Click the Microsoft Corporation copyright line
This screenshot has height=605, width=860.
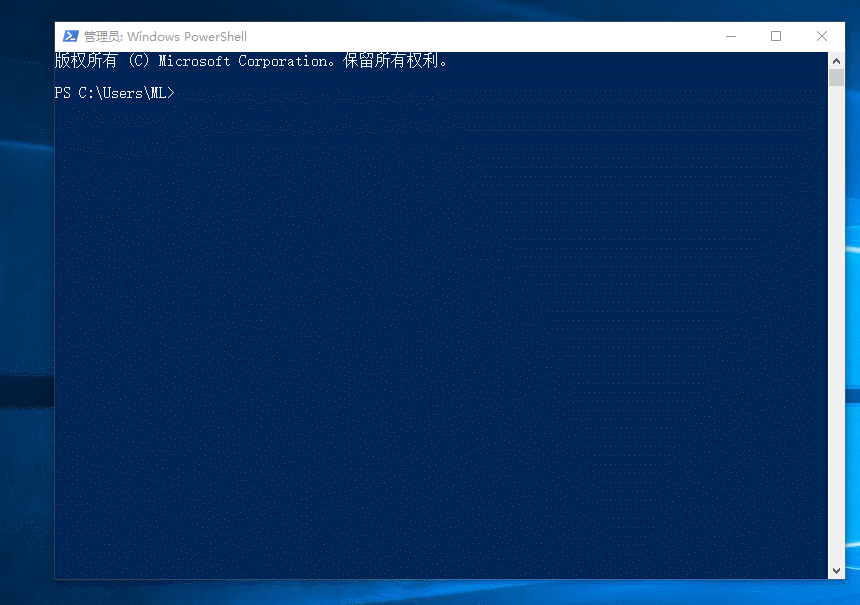(251, 61)
